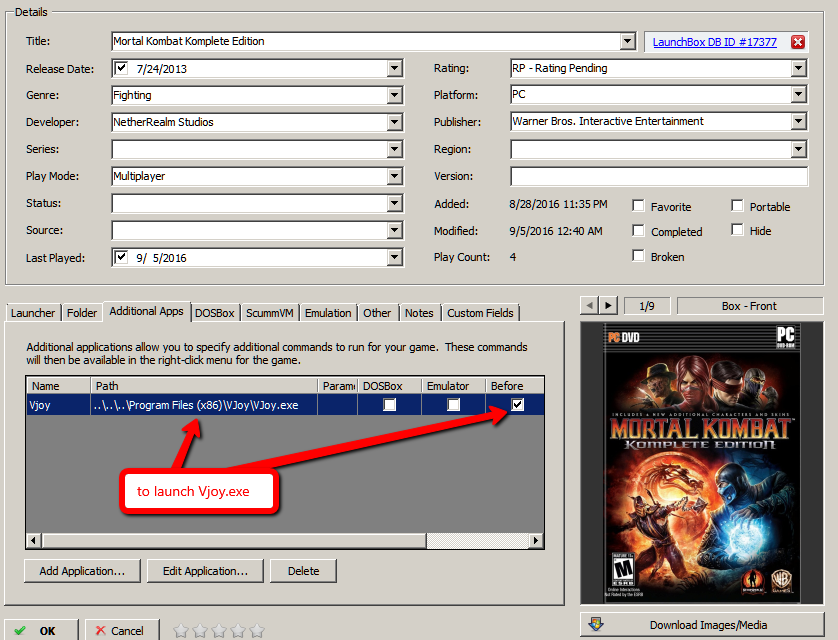
Task: Mark game as Completed
Action: tap(638, 230)
